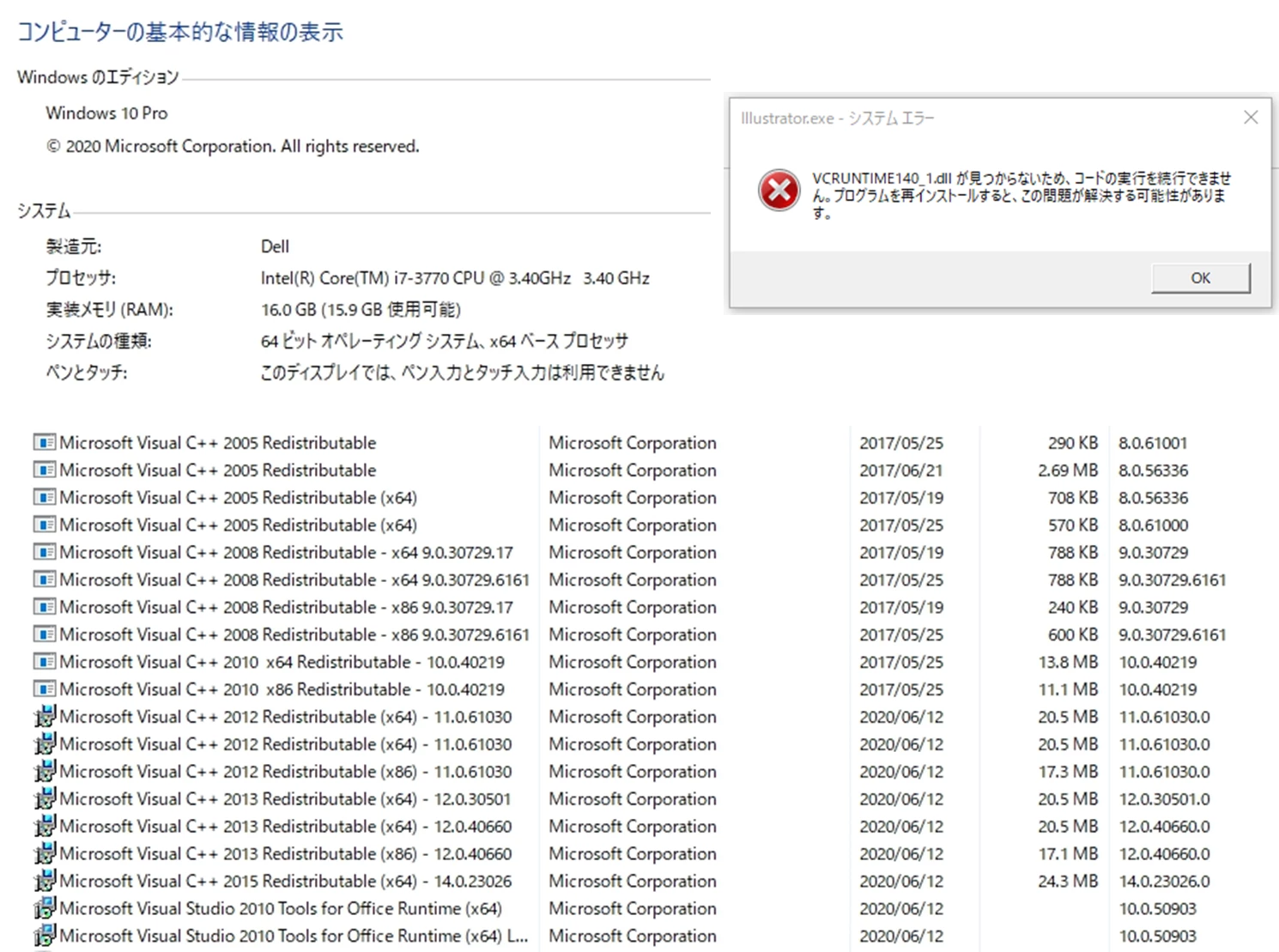
Task: Select icon of Visual C++ 2013 (x64) 12.0.30501
Action: [45, 798]
